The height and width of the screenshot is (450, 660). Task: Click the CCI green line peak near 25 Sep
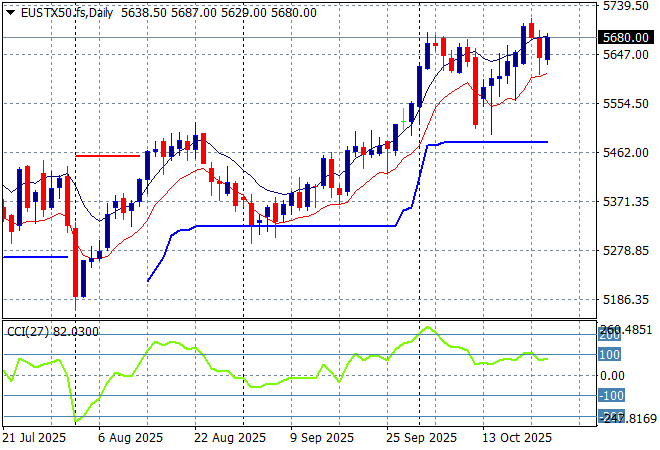click(x=428, y=327)
